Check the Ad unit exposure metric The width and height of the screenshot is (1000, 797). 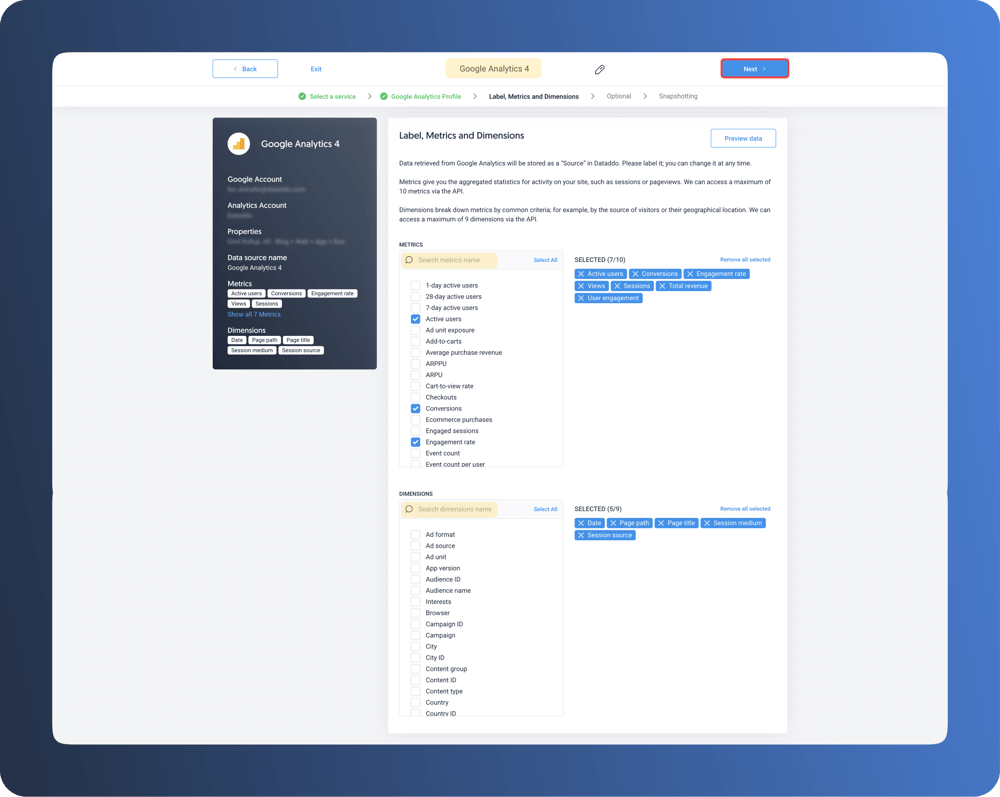[415, 330]
